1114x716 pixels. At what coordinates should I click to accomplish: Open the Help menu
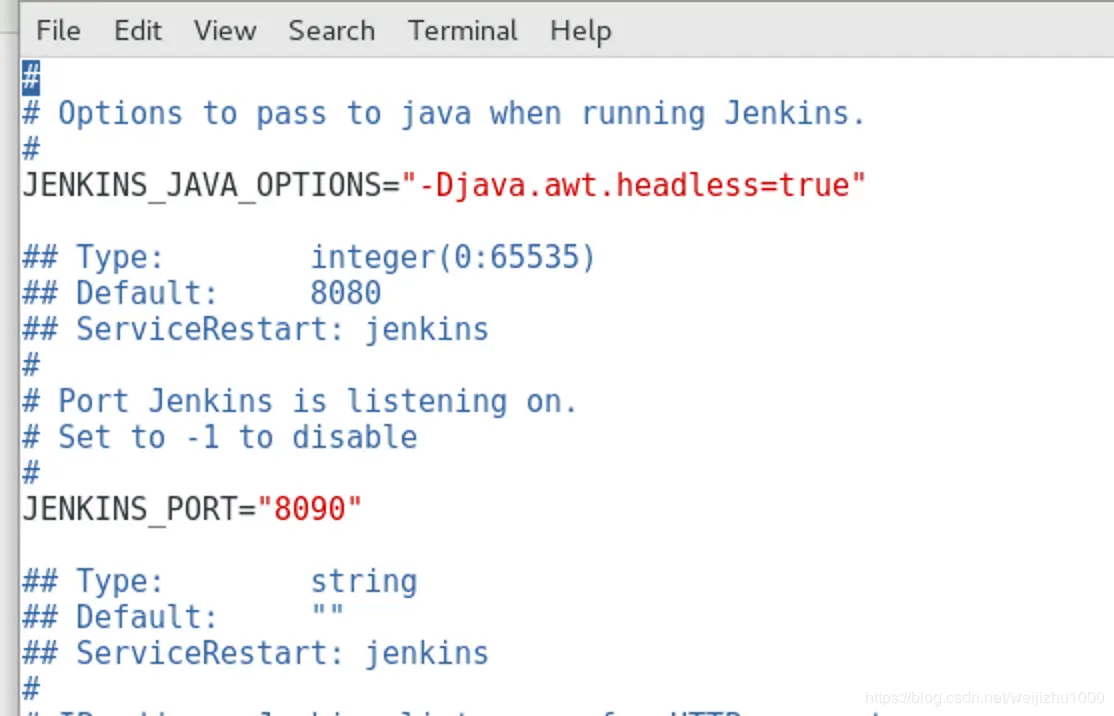coord(580,32)
